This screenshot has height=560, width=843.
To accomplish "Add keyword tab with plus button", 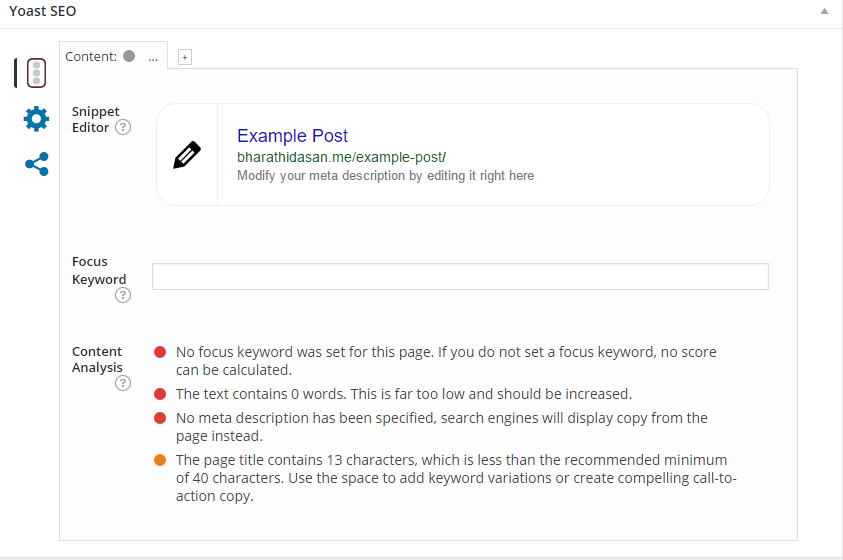I will (x=185, y=57).
